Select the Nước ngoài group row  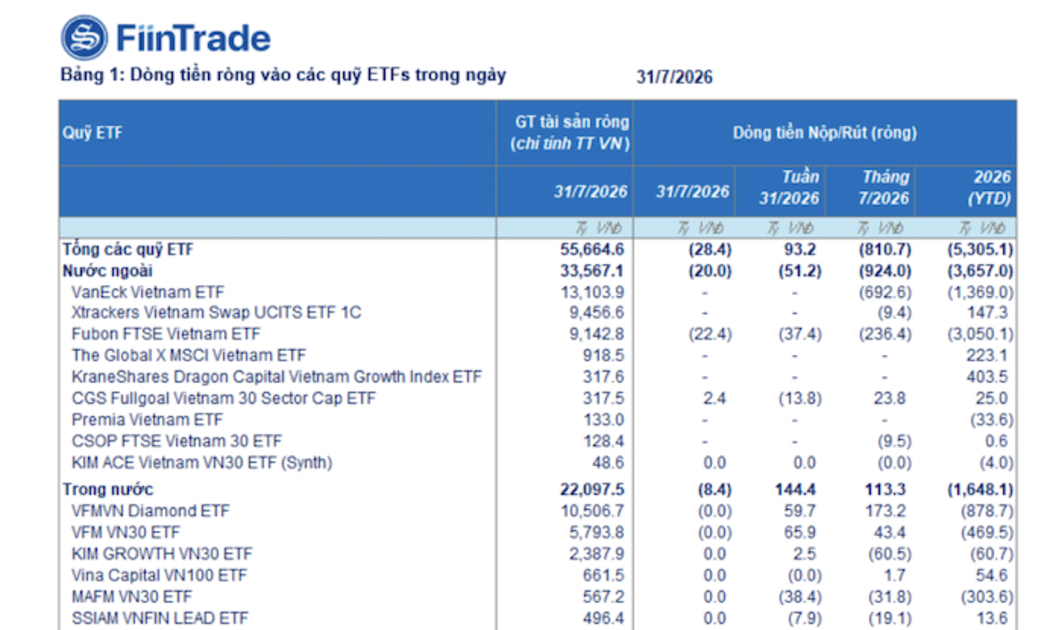538,270
